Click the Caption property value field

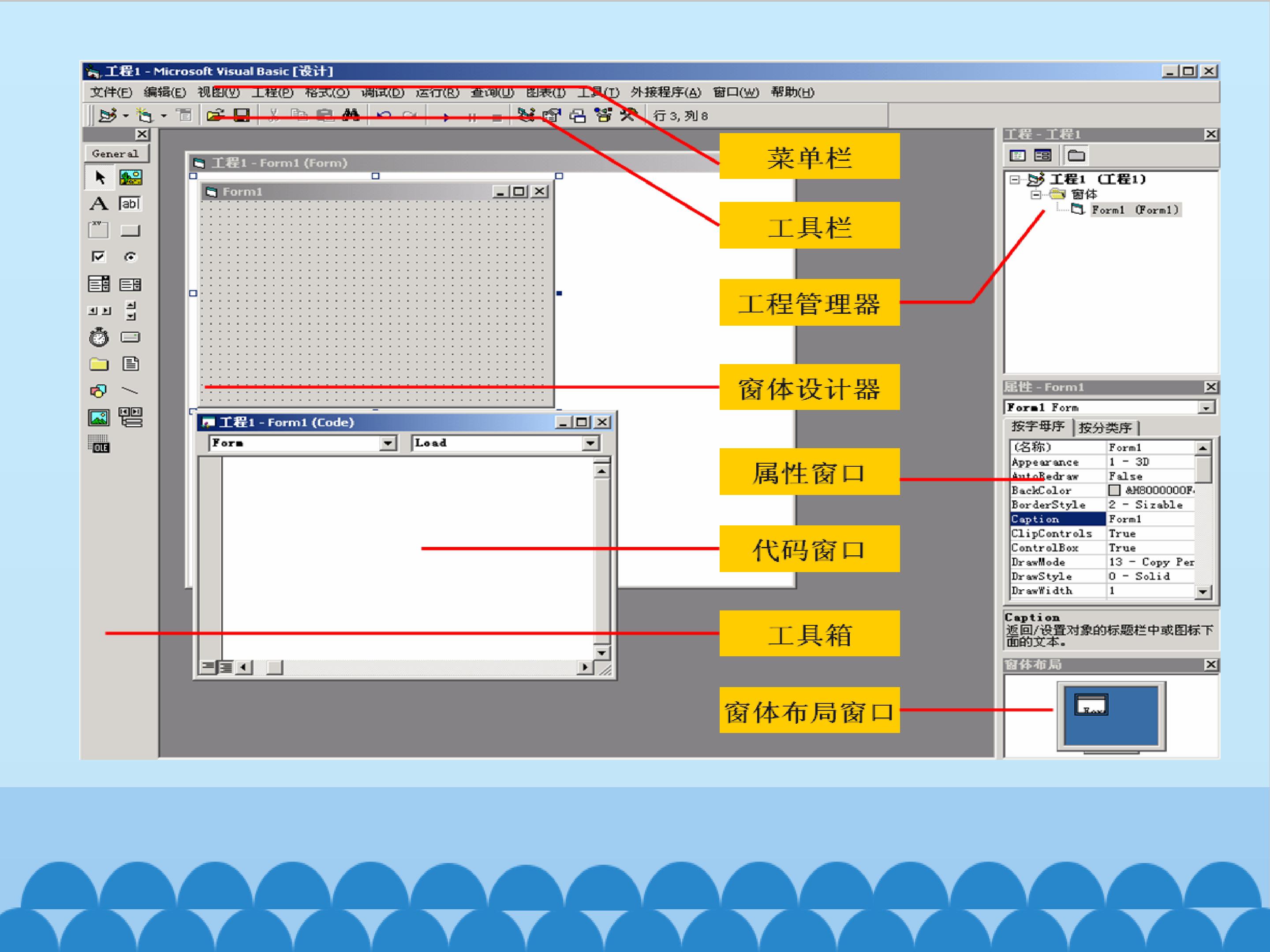(x=1150, y=519)
